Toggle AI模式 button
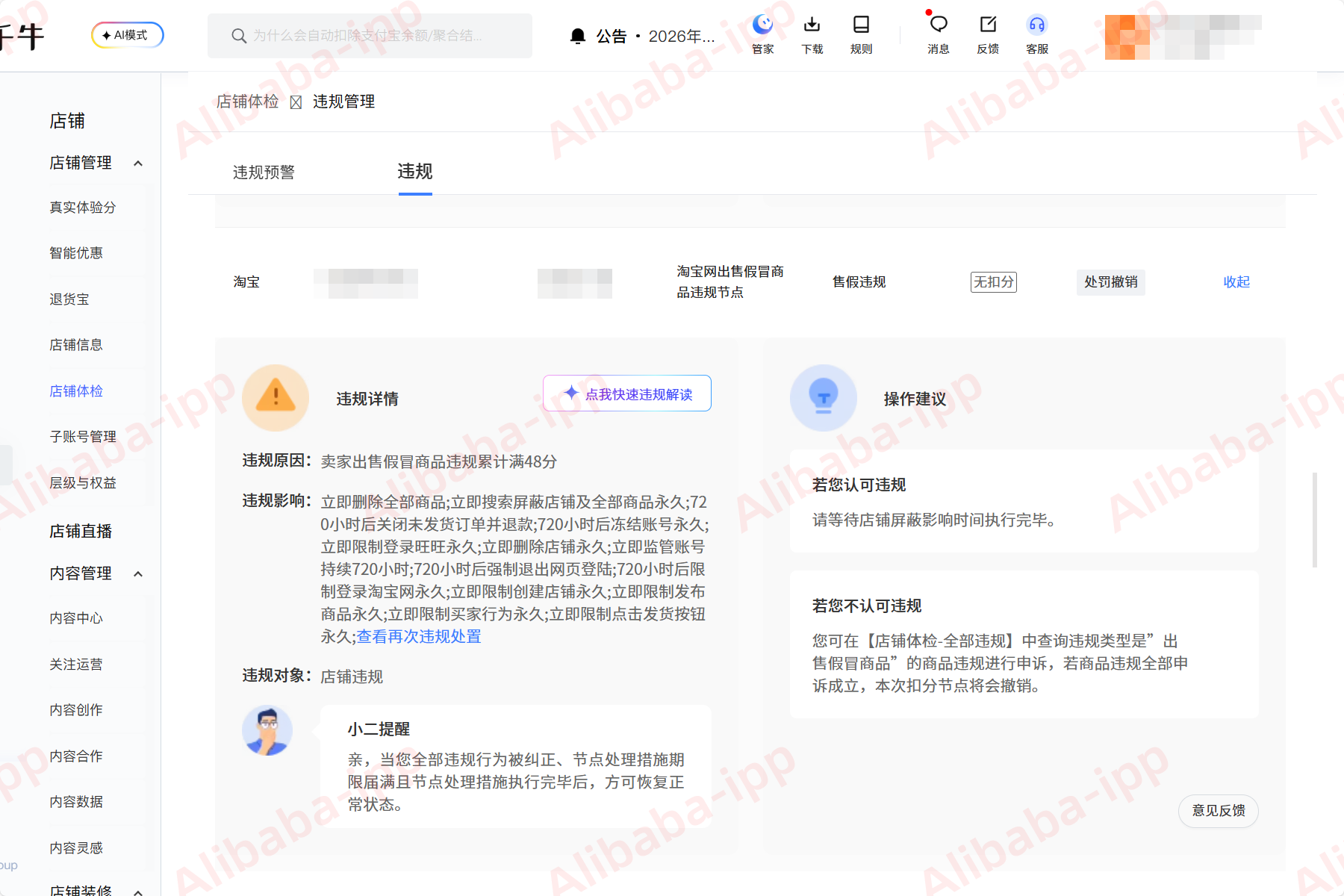The height and width of the screenshot is (896, 1344). click(x=128, y=35)
